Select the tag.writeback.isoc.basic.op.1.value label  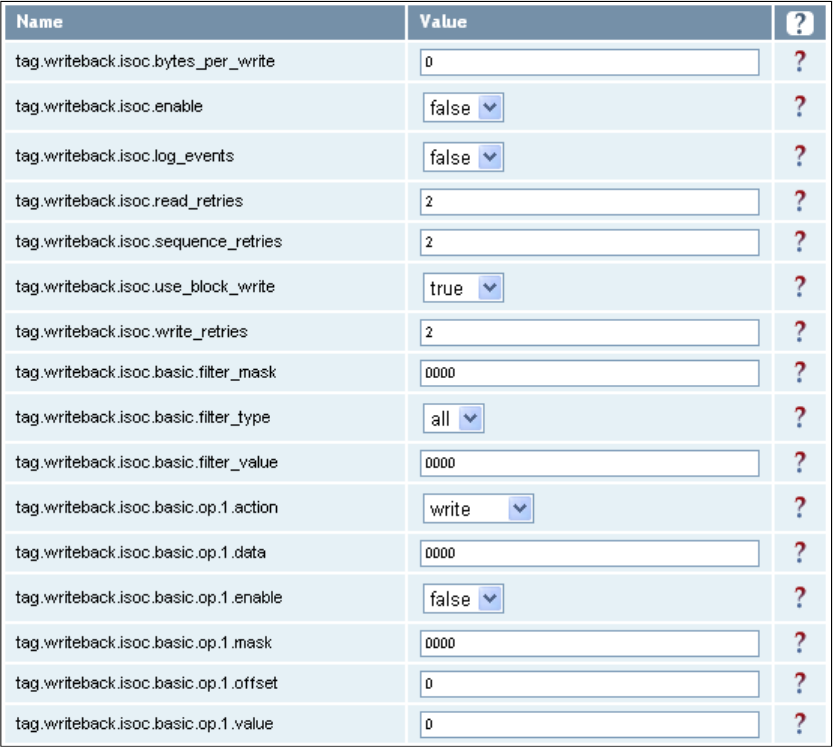click(144, 724)
